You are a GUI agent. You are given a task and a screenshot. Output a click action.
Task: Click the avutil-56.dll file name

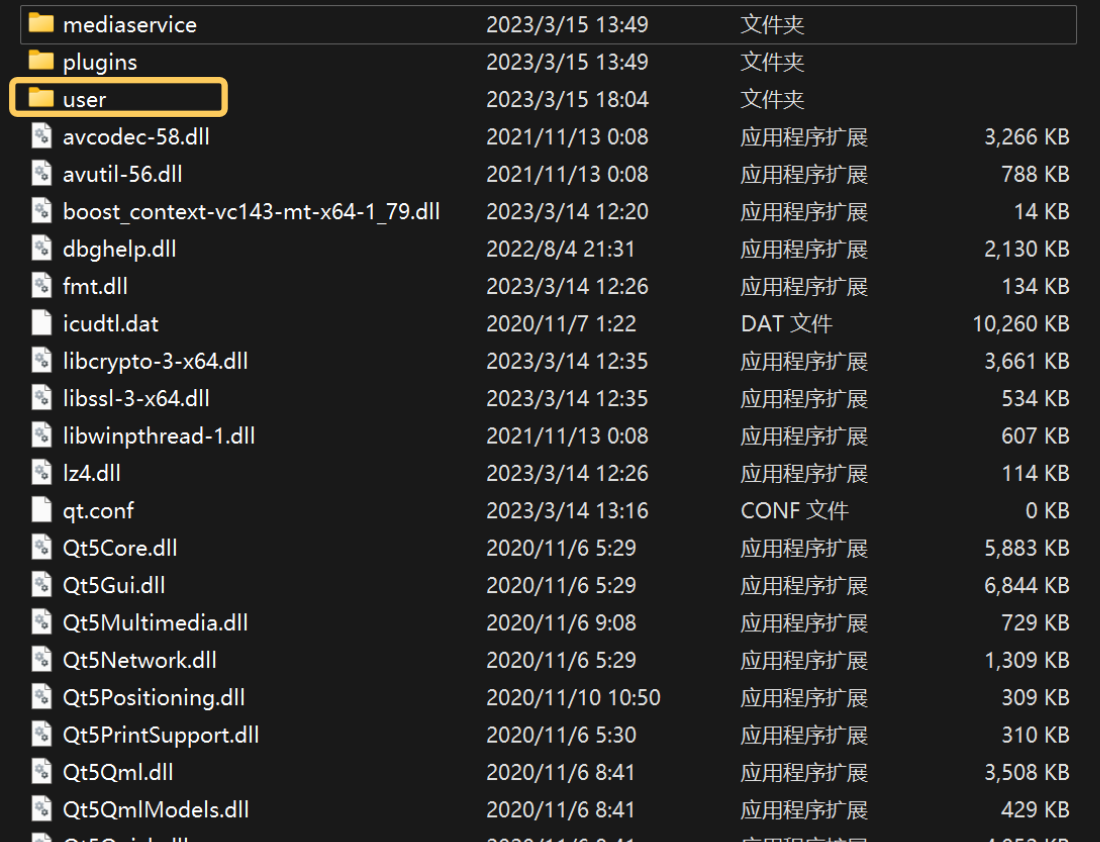click(x=122, y=174)
